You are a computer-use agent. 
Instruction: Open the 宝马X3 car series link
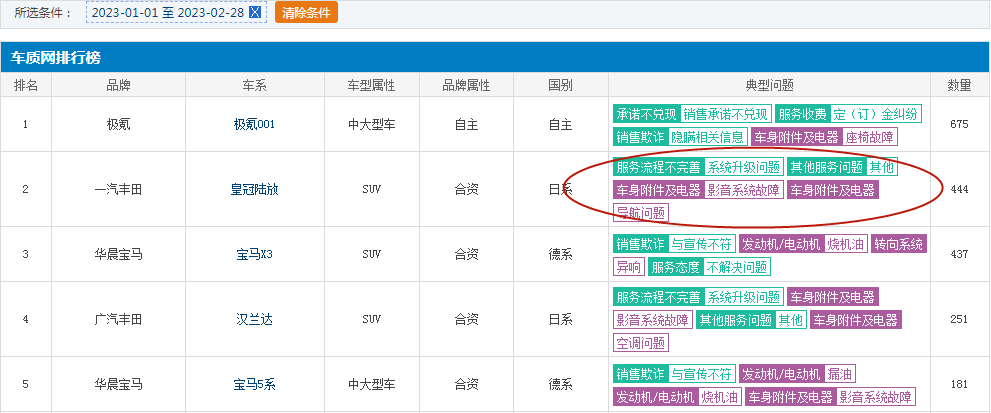tap(254, 255)
